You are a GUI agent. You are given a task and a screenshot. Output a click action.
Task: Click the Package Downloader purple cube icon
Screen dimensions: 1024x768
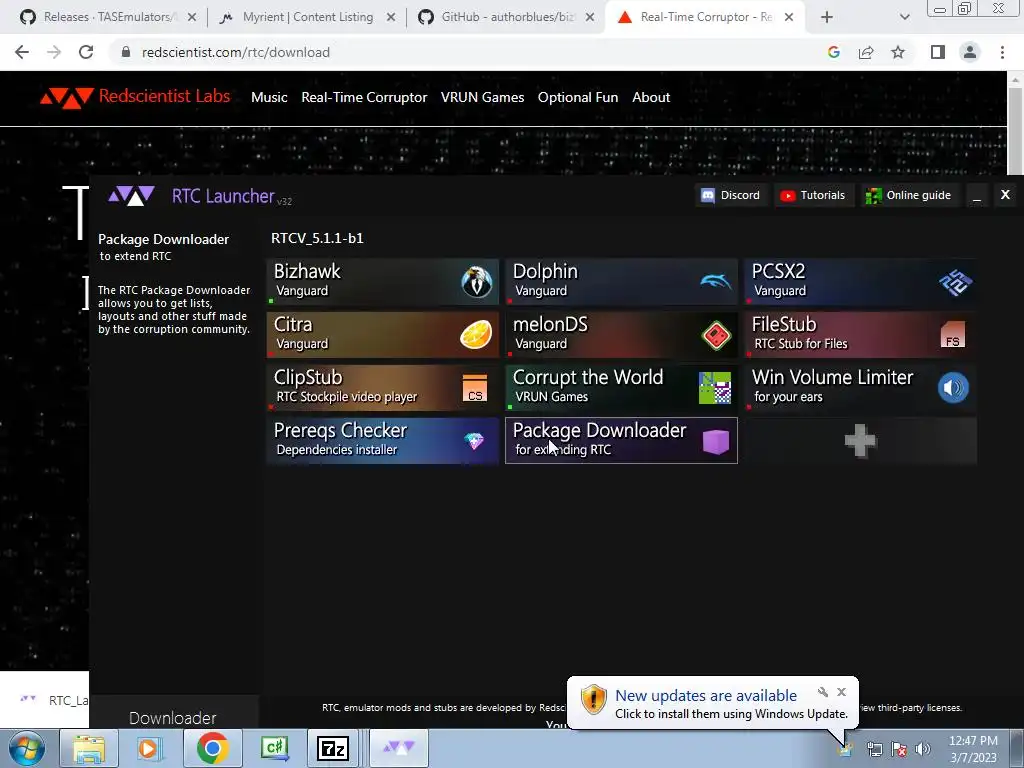click(x=716, y=441)
